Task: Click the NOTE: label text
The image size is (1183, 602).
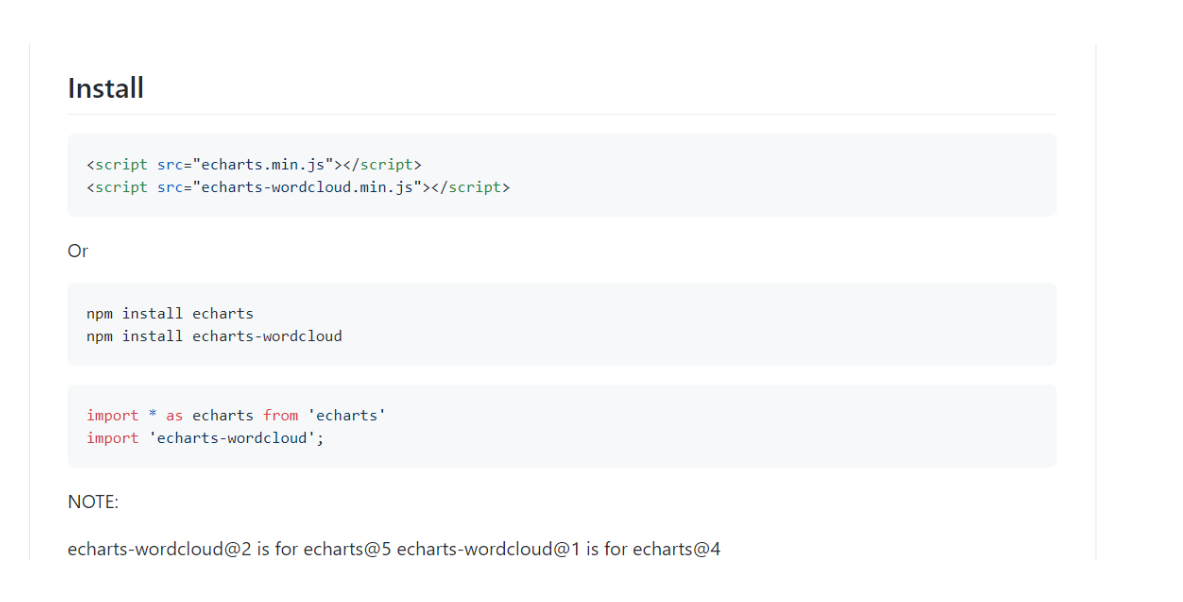Action: coord(93,502)
